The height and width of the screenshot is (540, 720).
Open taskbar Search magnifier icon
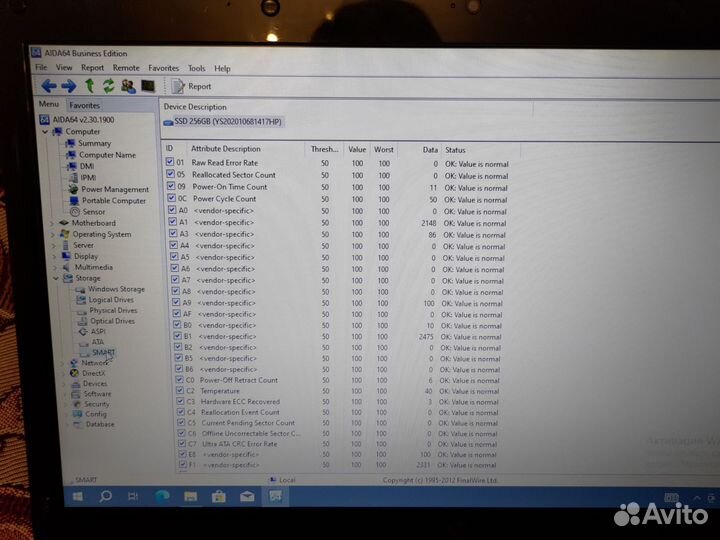coord(106,496)
